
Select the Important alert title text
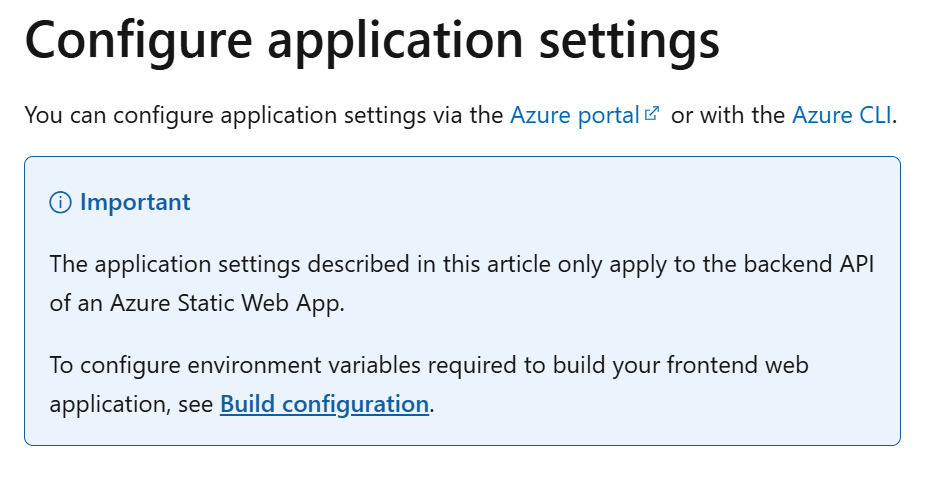[x=135, y=202]
